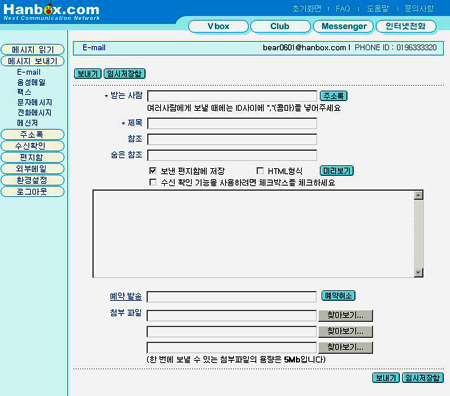This screenshot has height=396, width=450.
Task: Click the Hanbox.com logo
Action: tap(51, 12)
